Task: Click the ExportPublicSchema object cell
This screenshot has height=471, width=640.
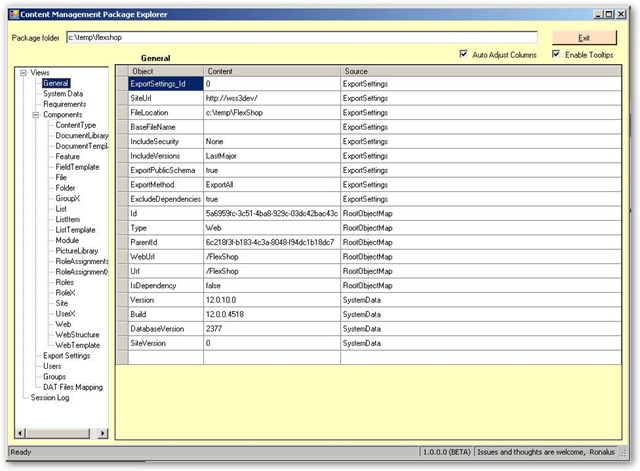Action: 166,170
